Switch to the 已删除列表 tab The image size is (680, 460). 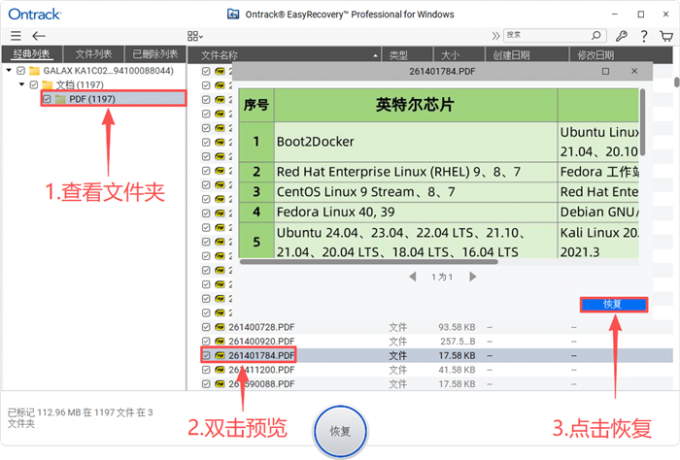155,54
